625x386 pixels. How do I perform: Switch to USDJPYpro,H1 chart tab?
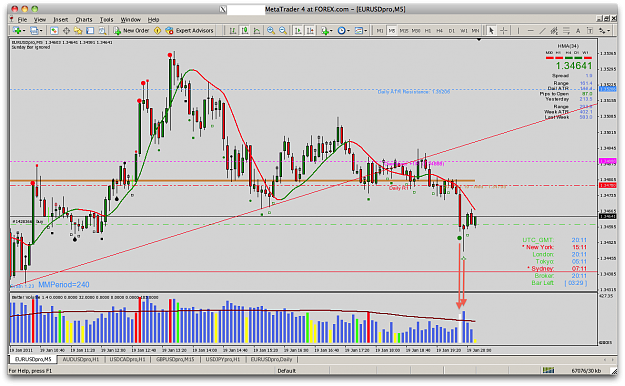click(222, 359)
